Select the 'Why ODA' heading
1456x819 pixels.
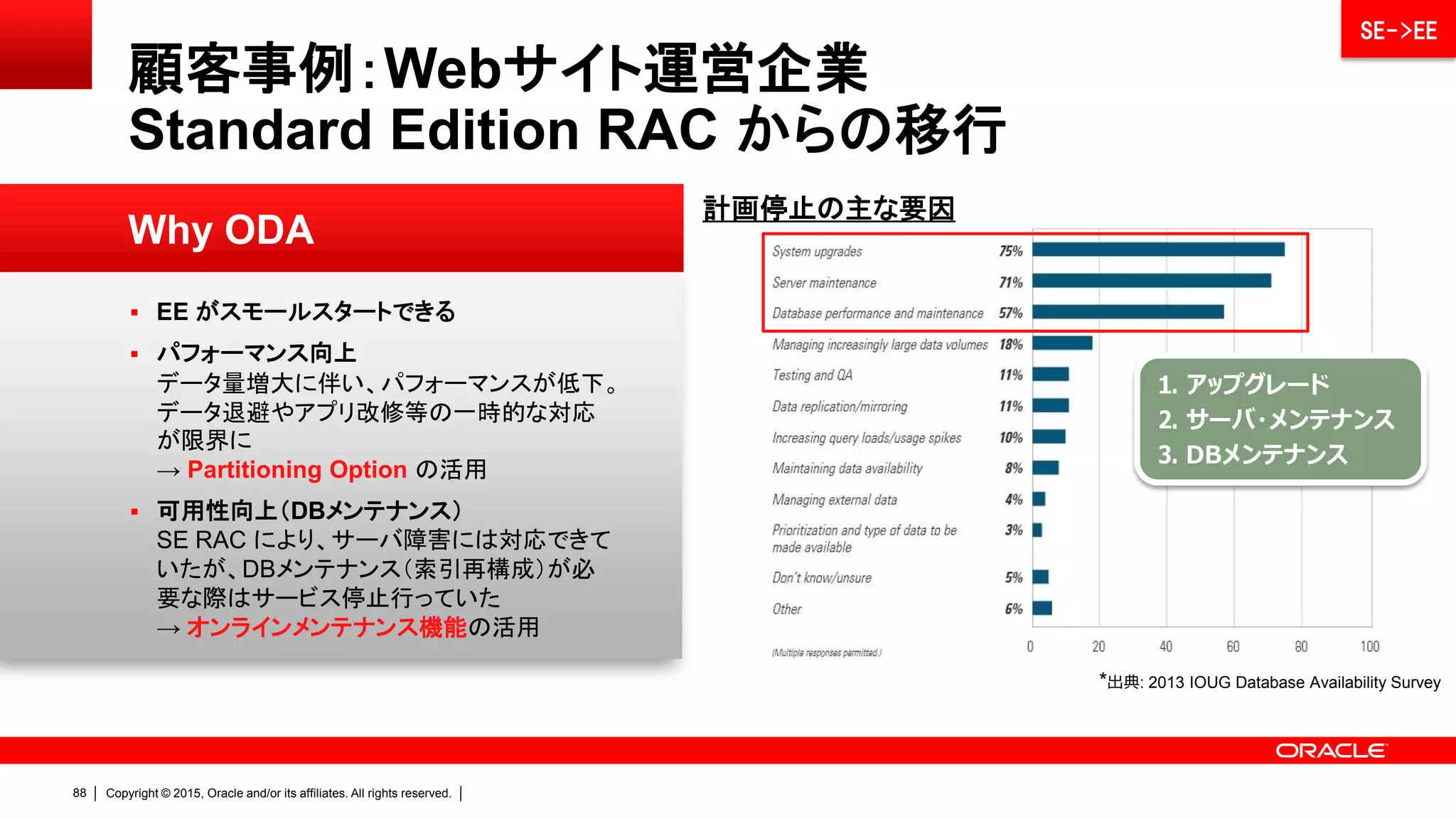pyautogui.click(x=220, y=230)
